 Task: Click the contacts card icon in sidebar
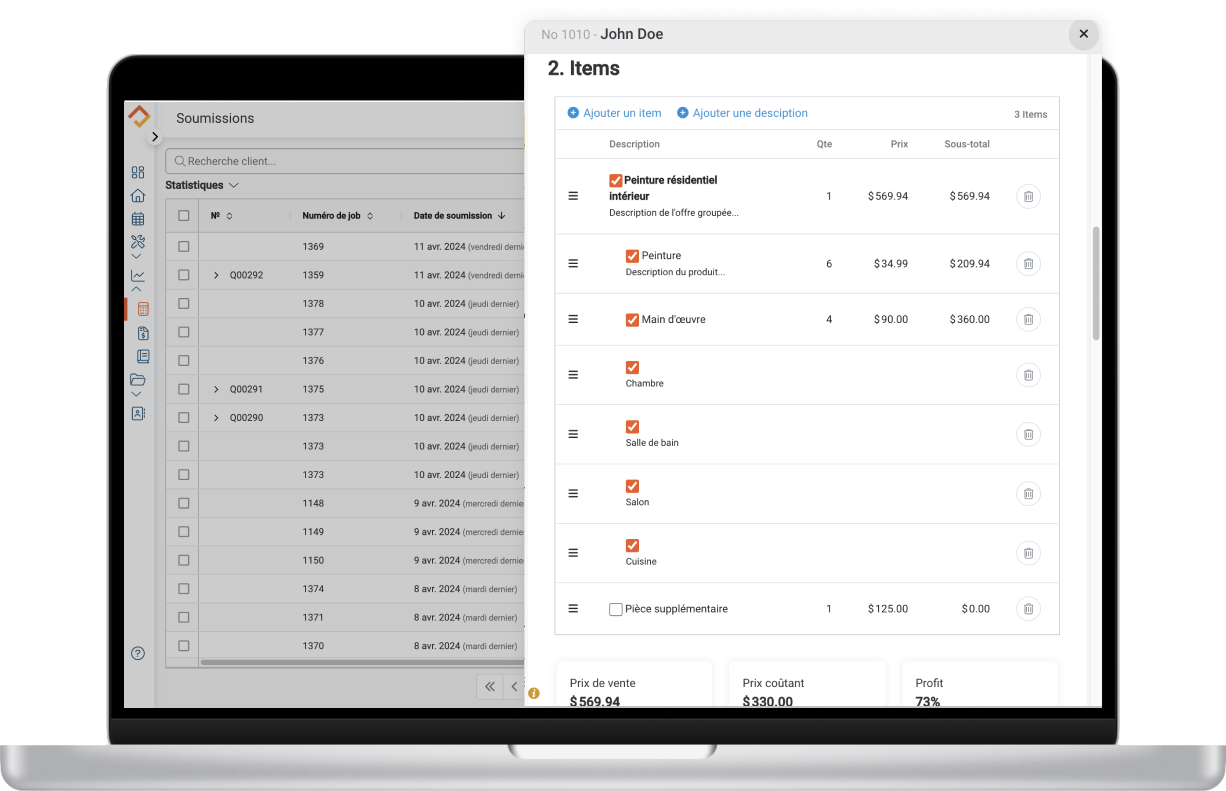click(x=138, y=413)
